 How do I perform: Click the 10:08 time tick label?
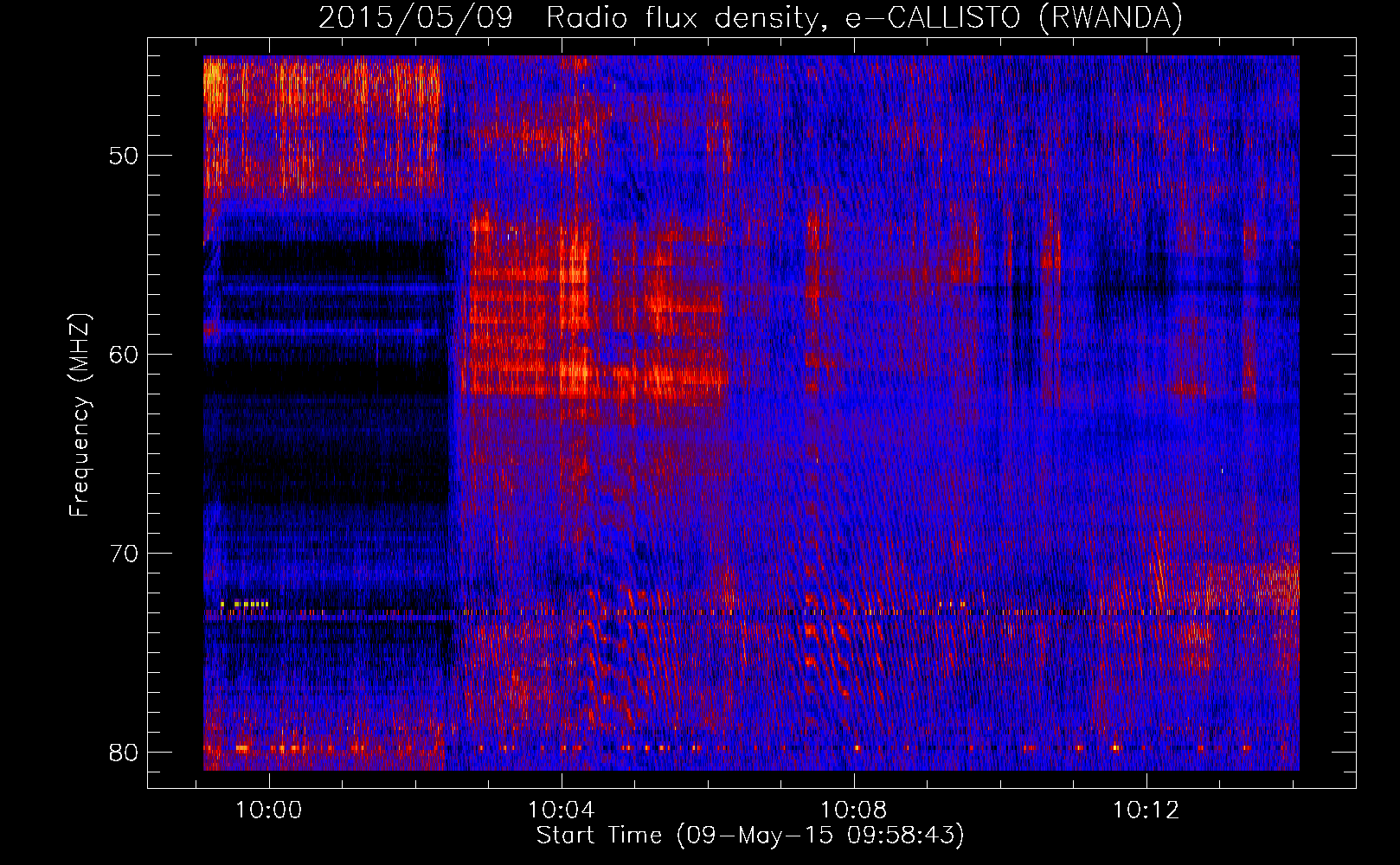point(854,811)
